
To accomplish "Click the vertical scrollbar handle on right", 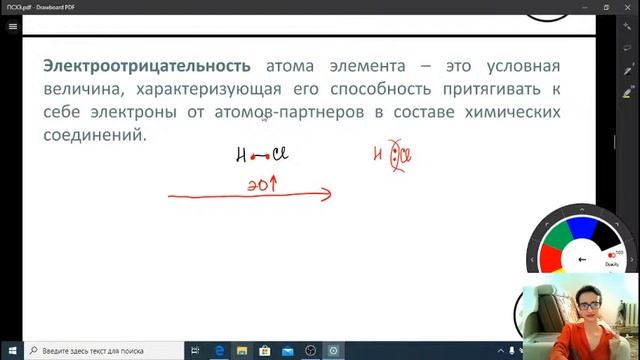I will coord(615,142).
